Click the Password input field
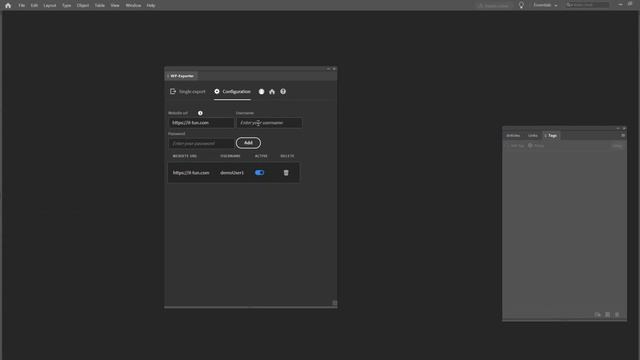The width and height of the screenshot is (640, 360). tap(201, 143)
